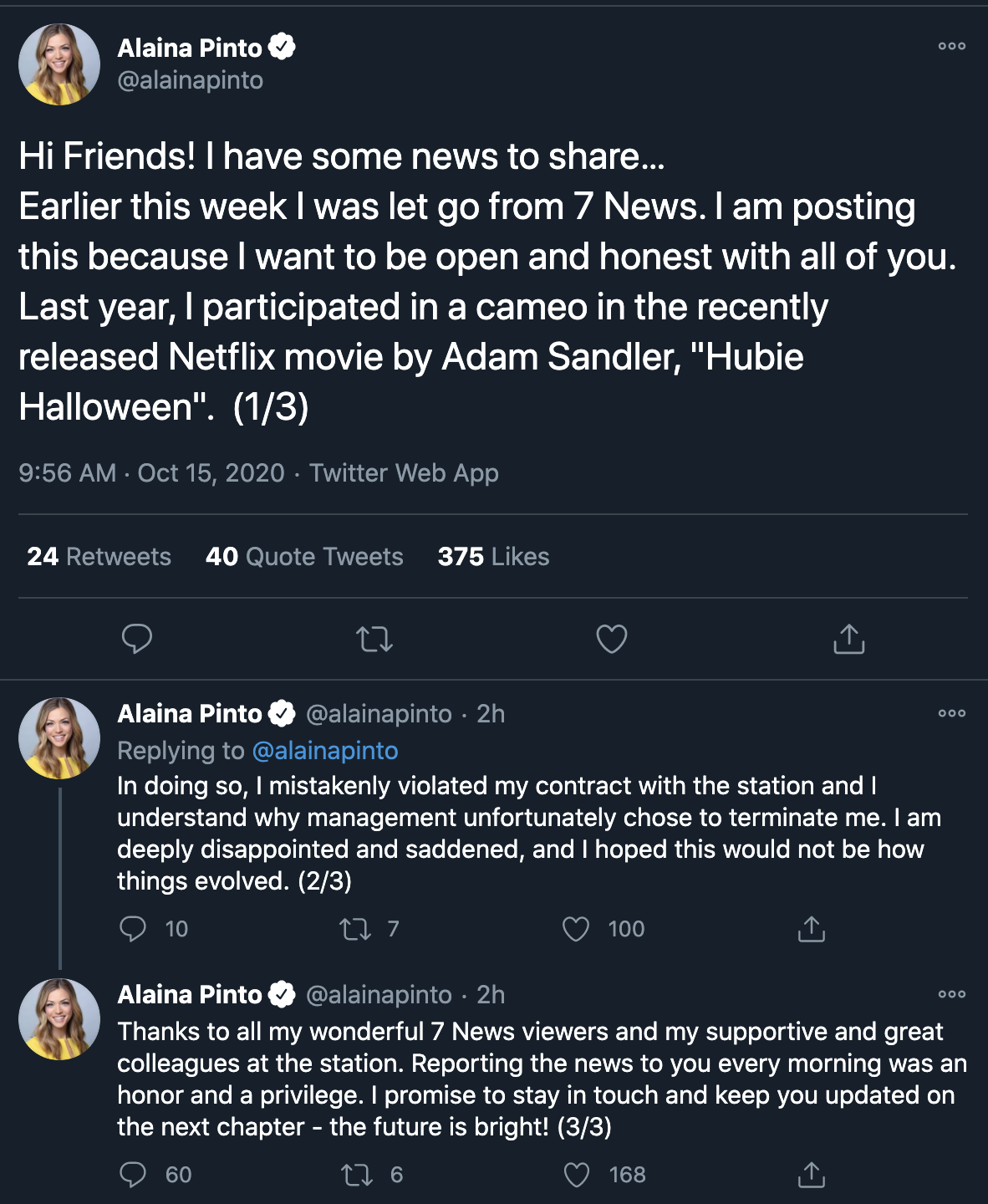
Task: Reply to the main 1/3 tweet
Action: (x=137, y=639)
